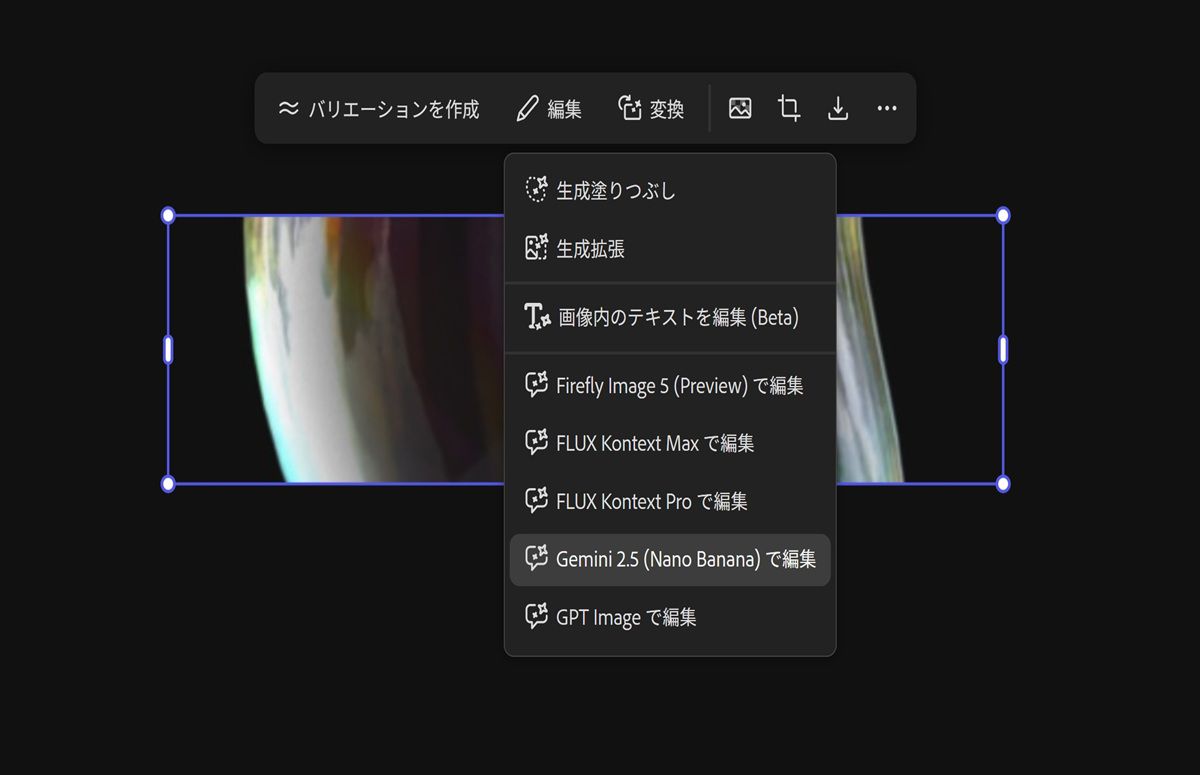
Task: Choose 生成塗りつぶし from the menu
Action: click(x=670, y=190)
